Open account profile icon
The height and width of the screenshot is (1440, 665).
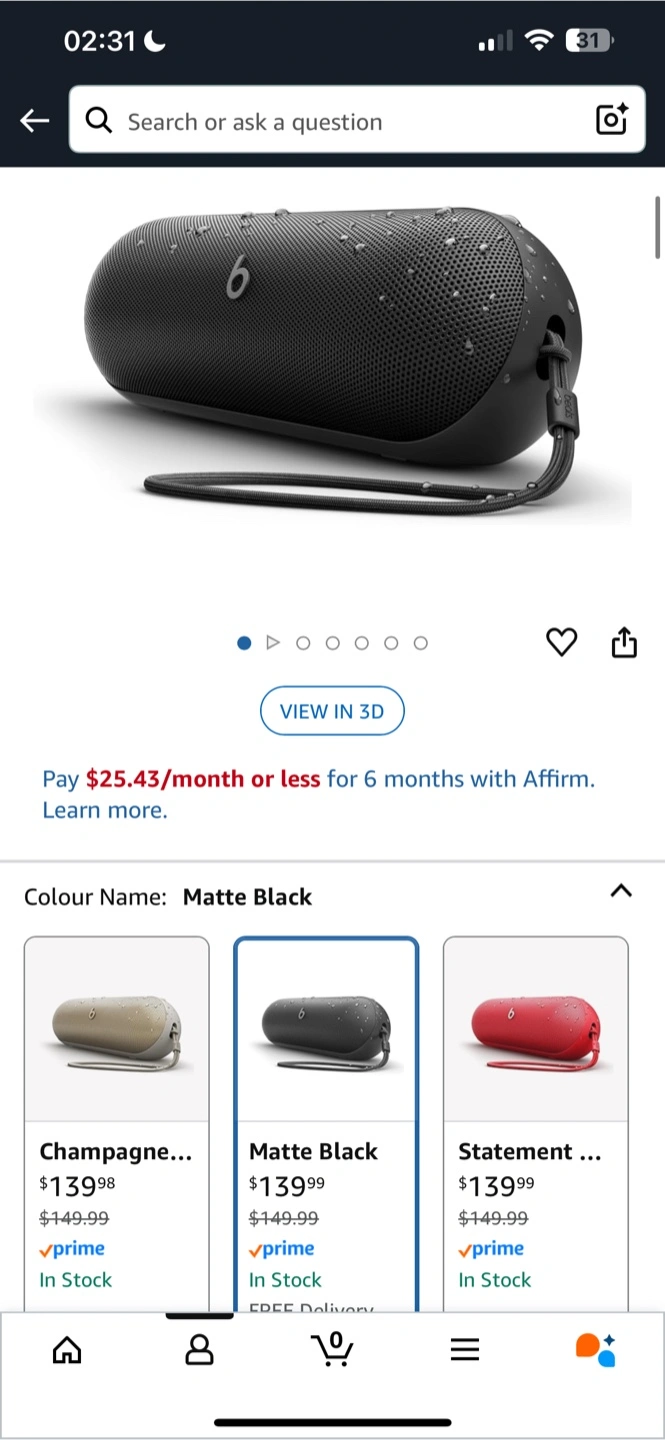click(x=200, y=1351)
